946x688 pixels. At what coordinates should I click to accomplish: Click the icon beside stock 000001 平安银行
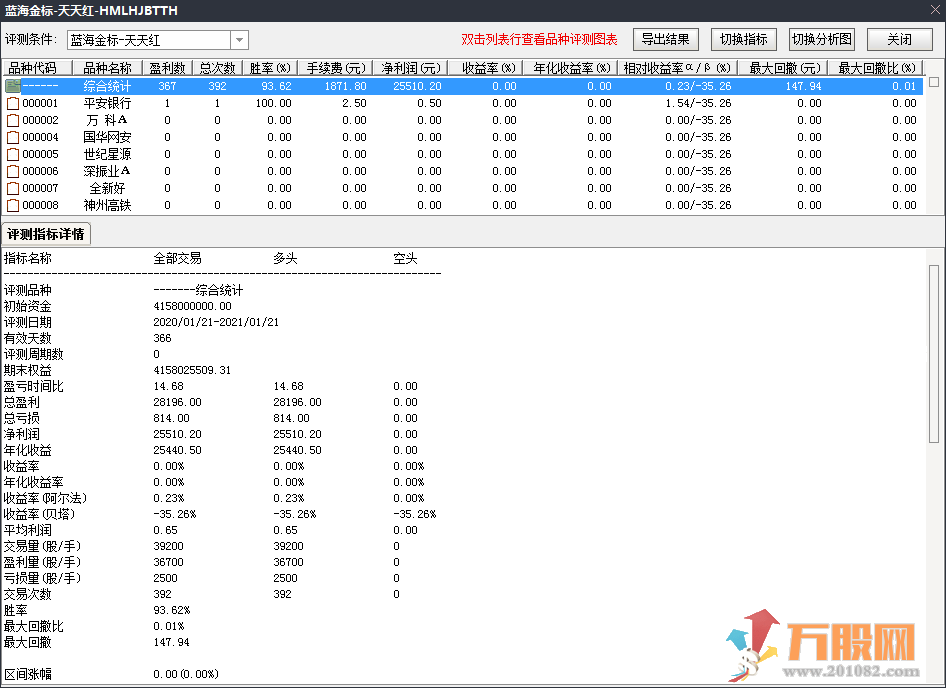tap(13, 104)
